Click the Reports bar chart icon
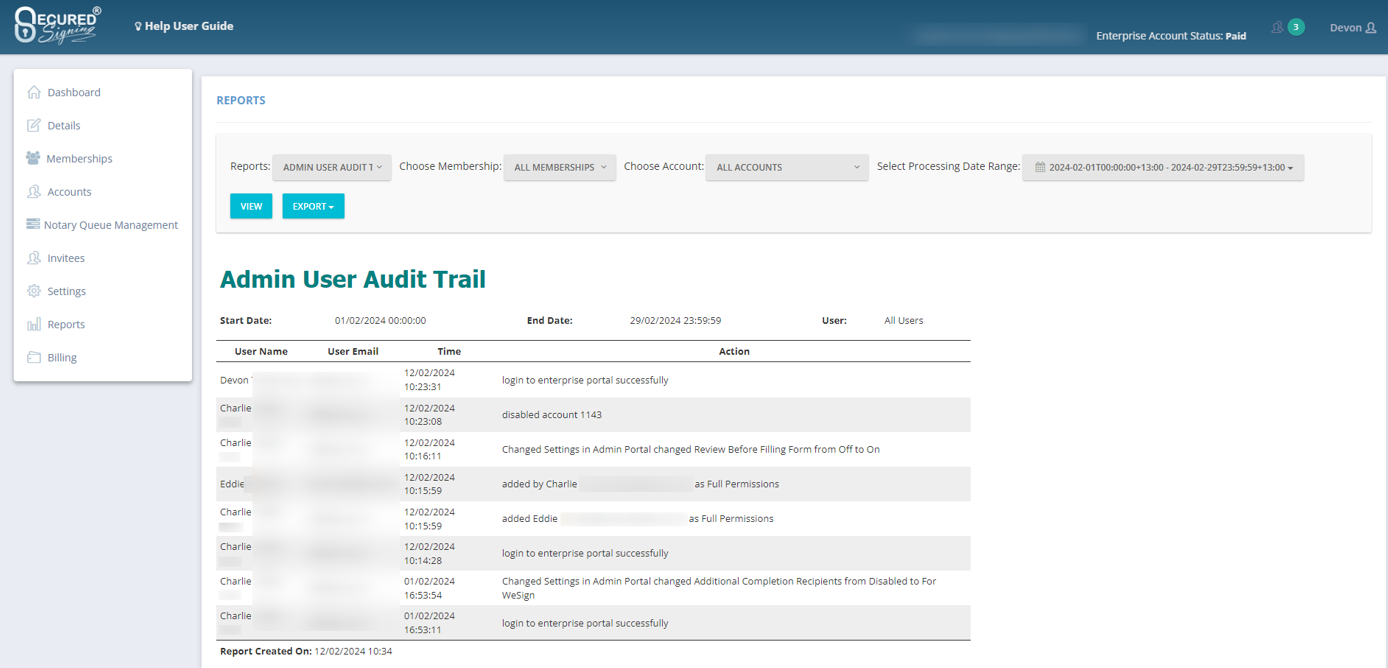 coord(34,324)
